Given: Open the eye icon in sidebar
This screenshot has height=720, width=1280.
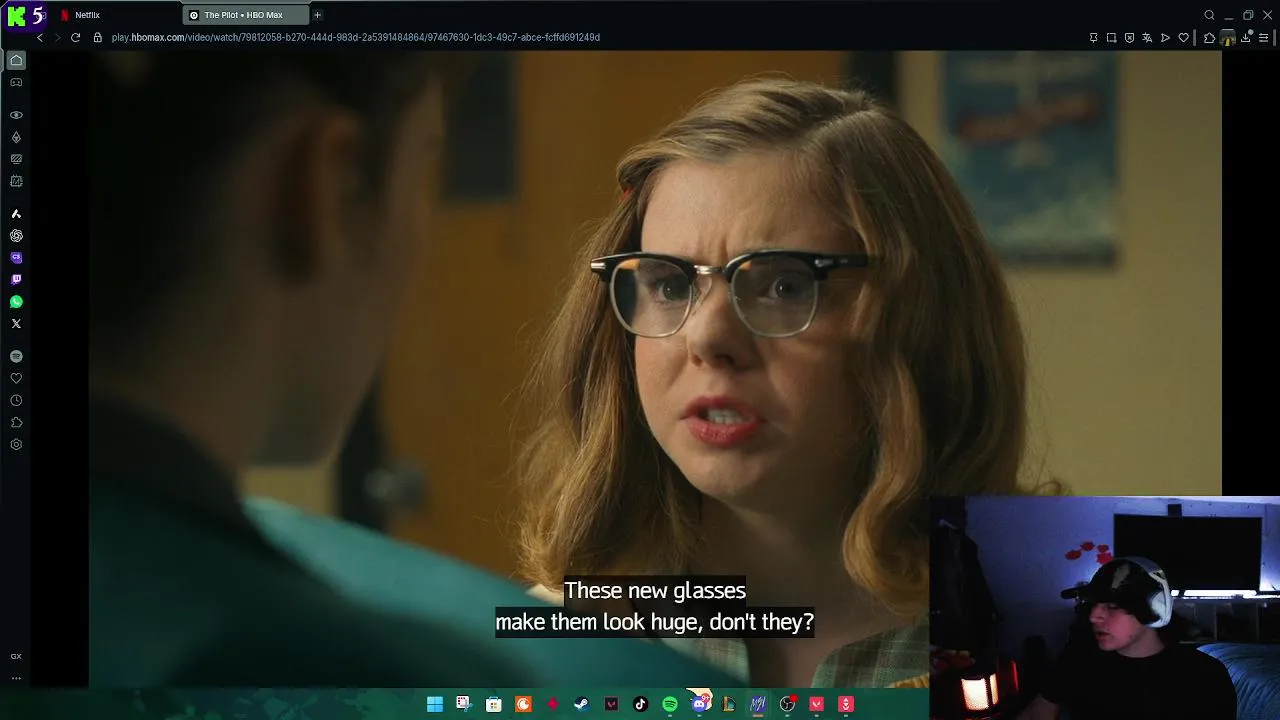Looking at the screenshot, I should [x=16, y=115].
